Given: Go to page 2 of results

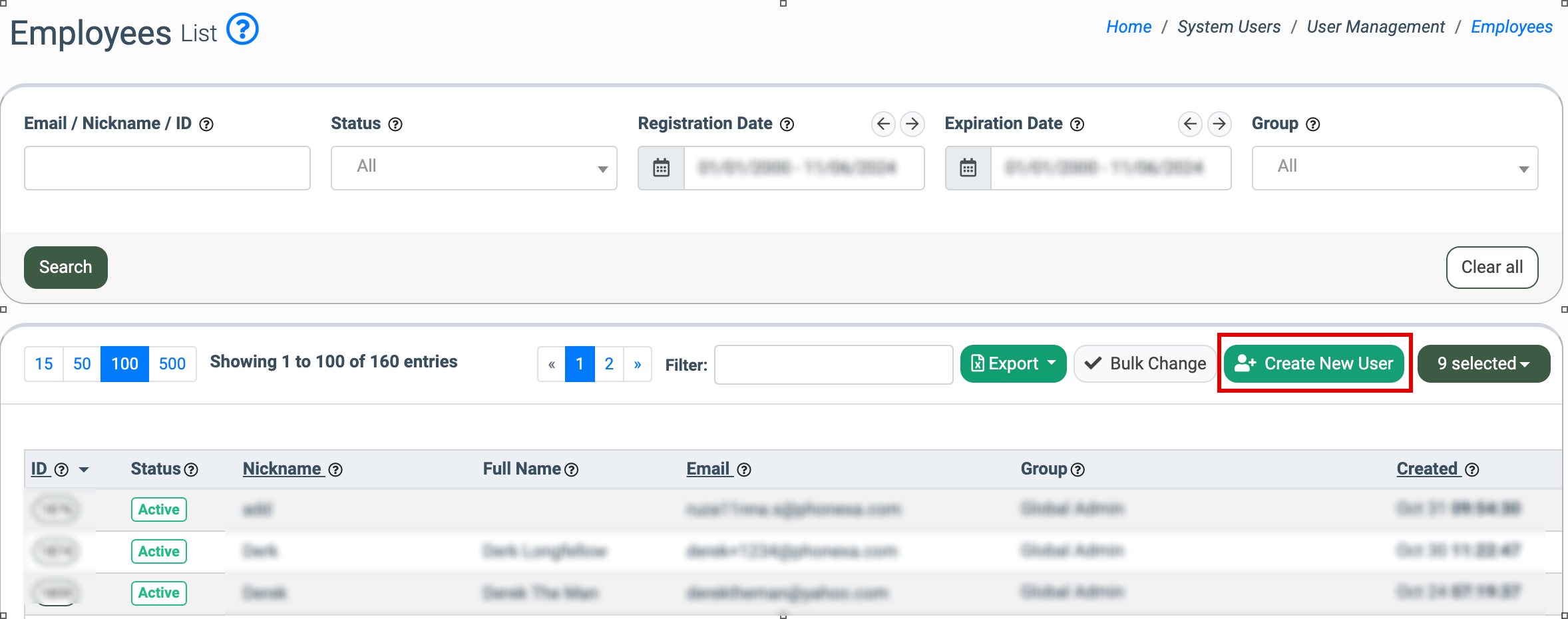Looking at the screenshot, I should coord(609,364).
